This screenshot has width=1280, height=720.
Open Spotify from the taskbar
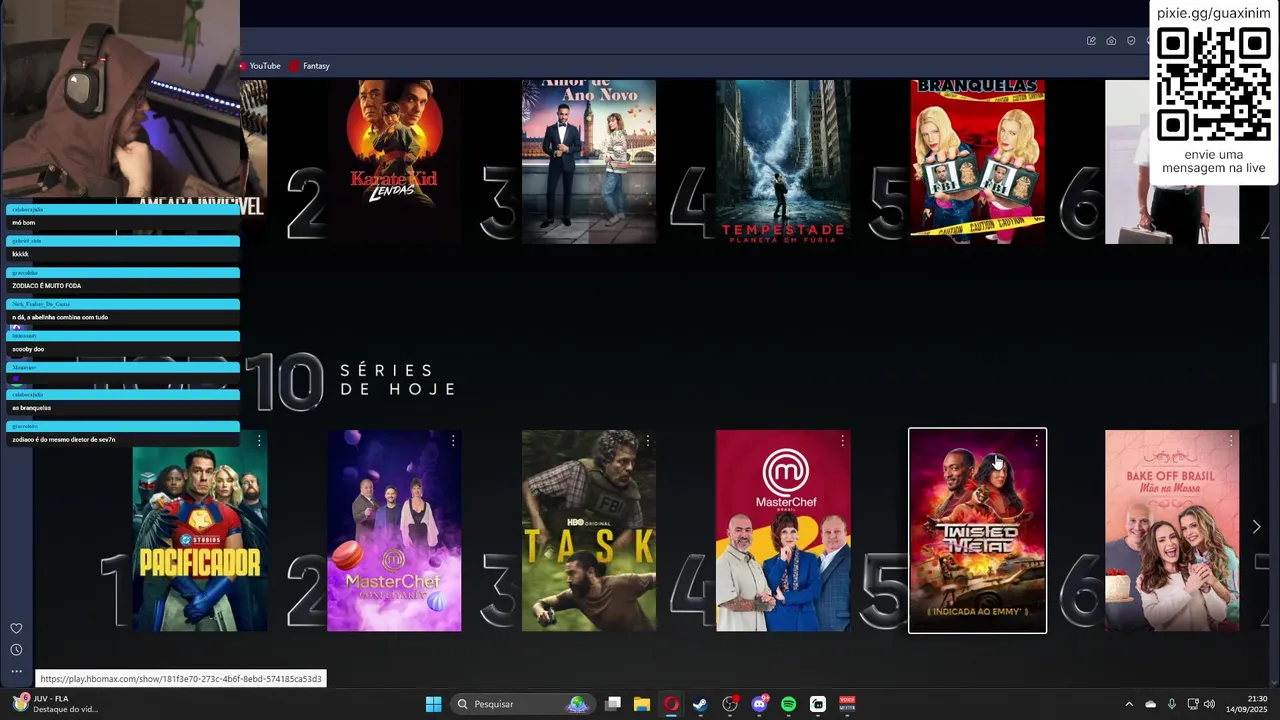tap(788, 704)
